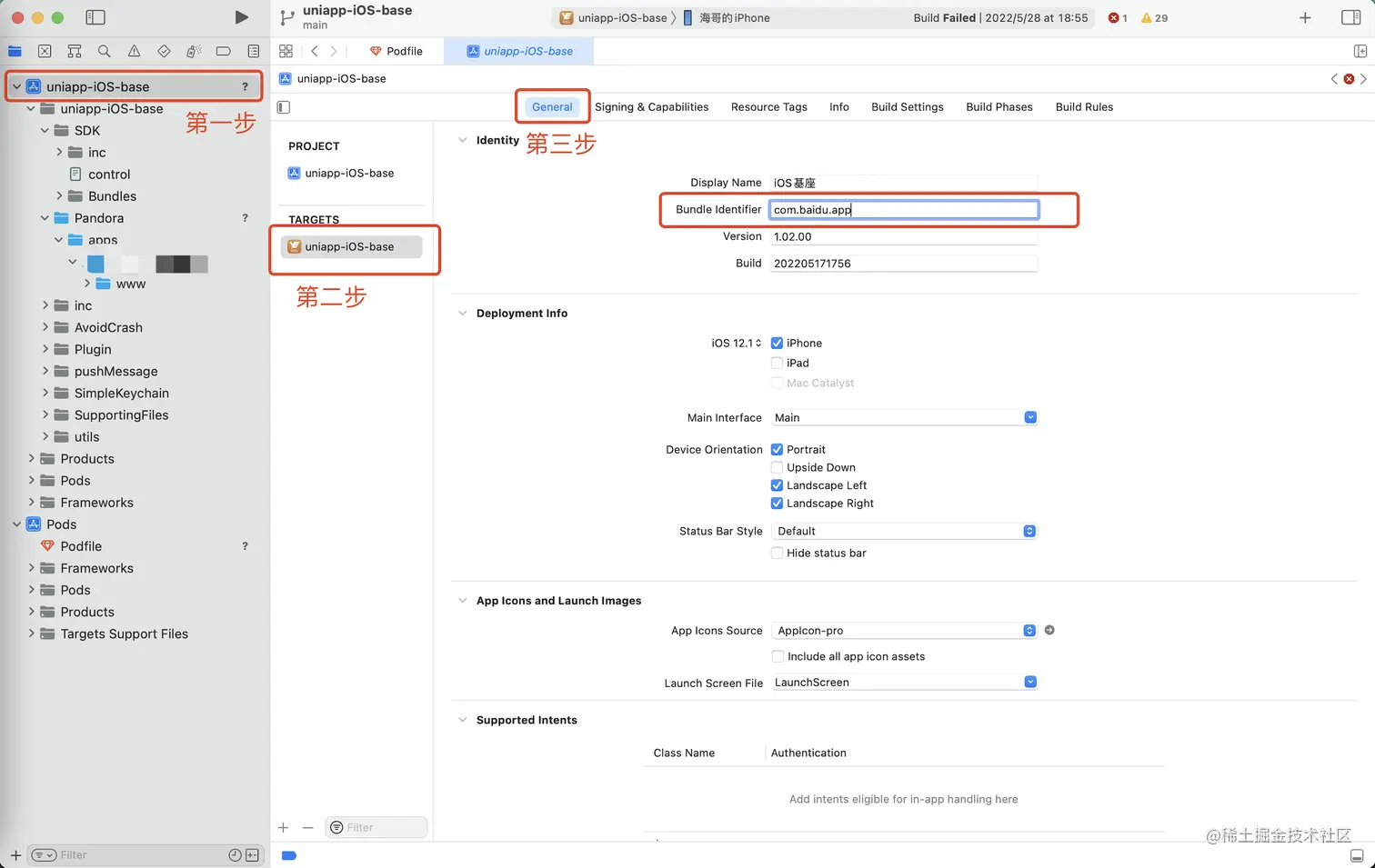
Task: Run the project with the play button
Action: (241, 17)
